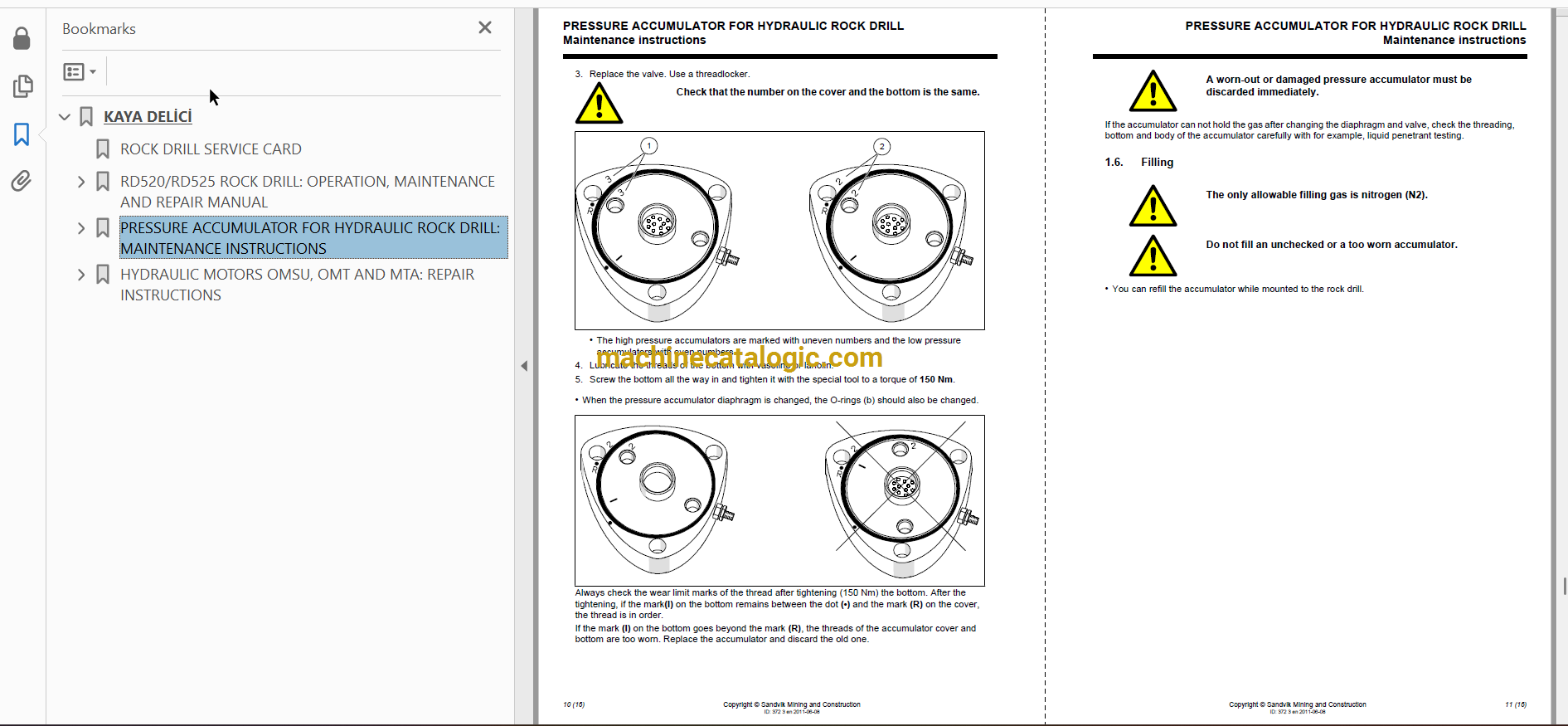Open RD520/RD525 Rock Drill manual bookmark
The height and width of the screenshot is (726, 1568).
(x=308, y=192)
